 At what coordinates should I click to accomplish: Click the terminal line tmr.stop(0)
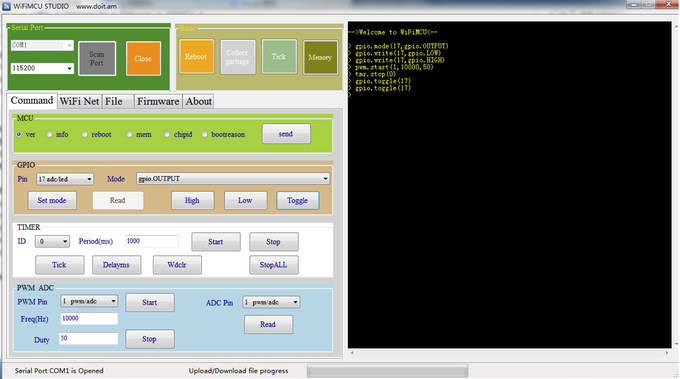click(376, 74)
